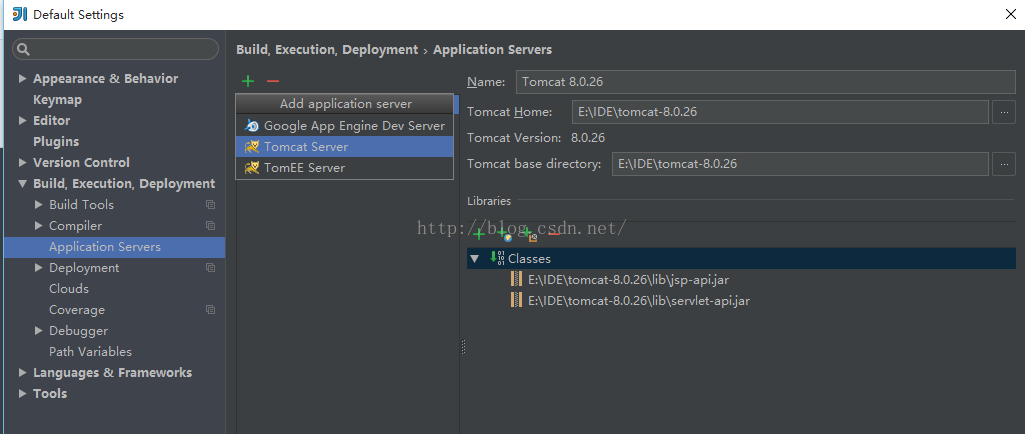Open the Keymap settings page
1025x434 pixels.
click(58, 99)
